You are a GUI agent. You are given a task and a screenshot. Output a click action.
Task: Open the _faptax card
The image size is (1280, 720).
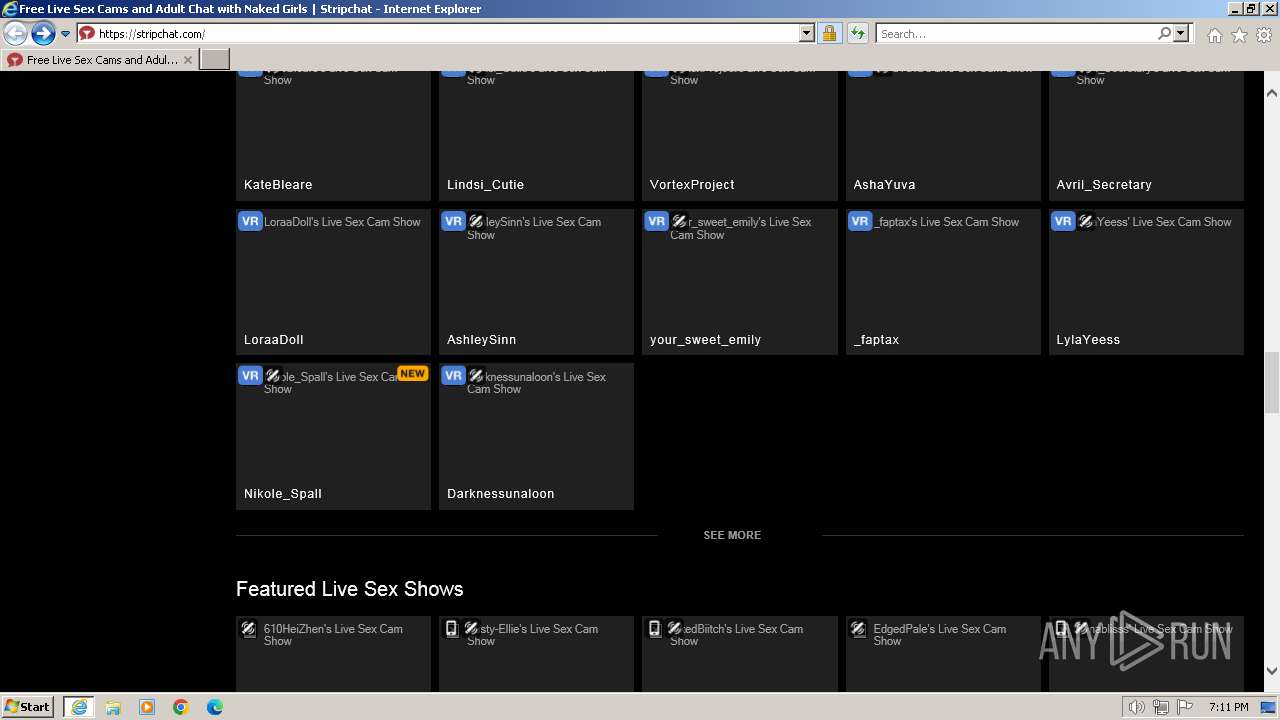pos(943,282)
